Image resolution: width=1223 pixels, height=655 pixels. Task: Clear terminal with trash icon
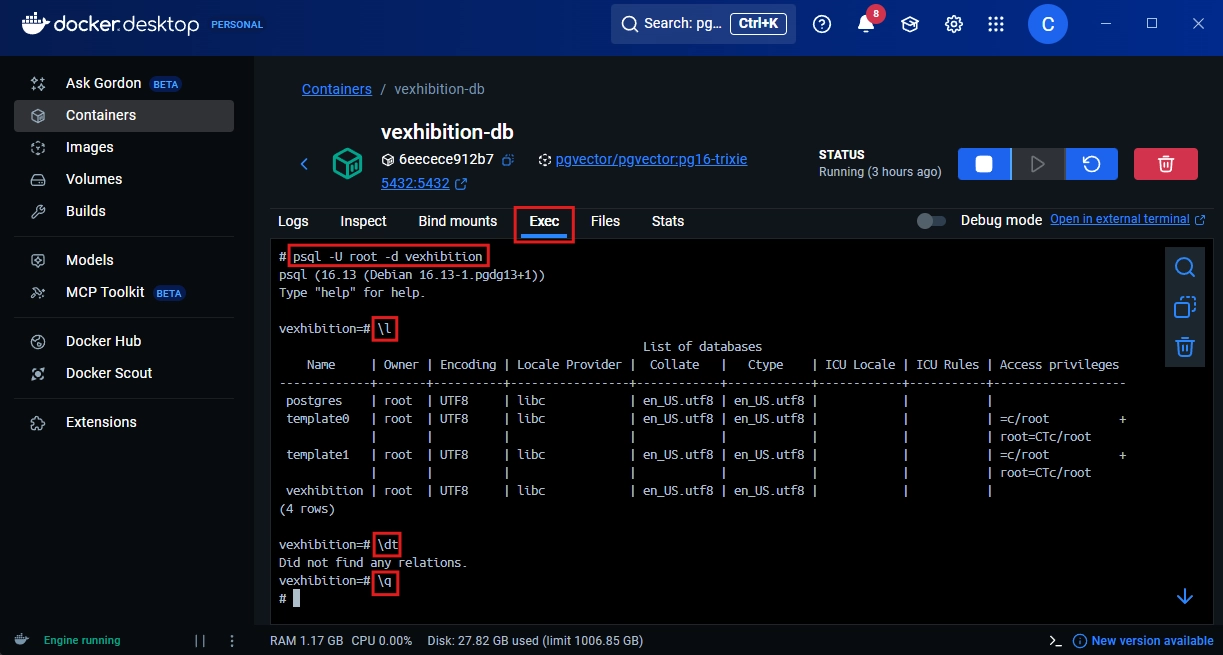click(x=1185, y=347)
